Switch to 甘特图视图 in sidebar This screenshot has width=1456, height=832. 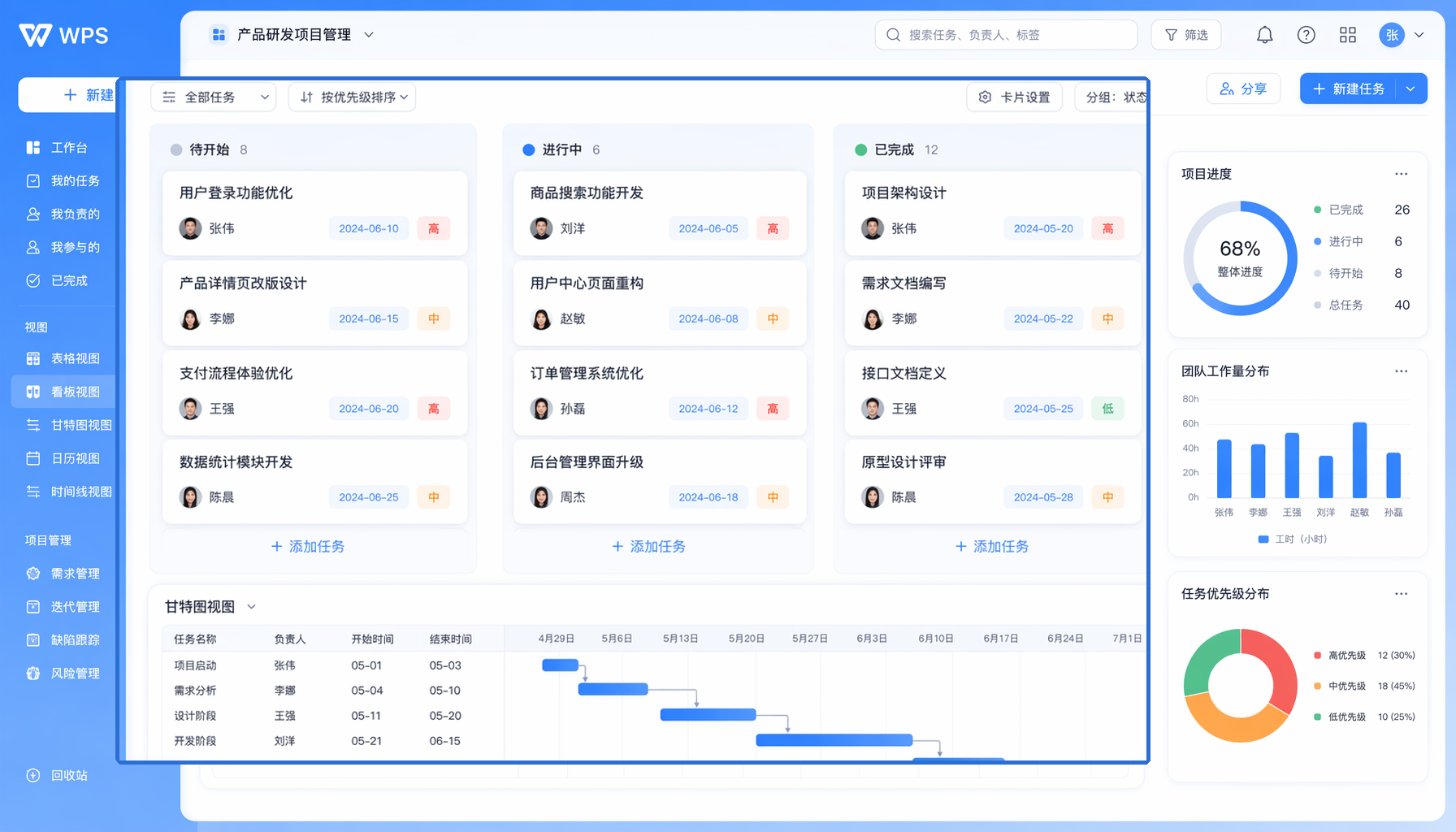tap(68, 426)
